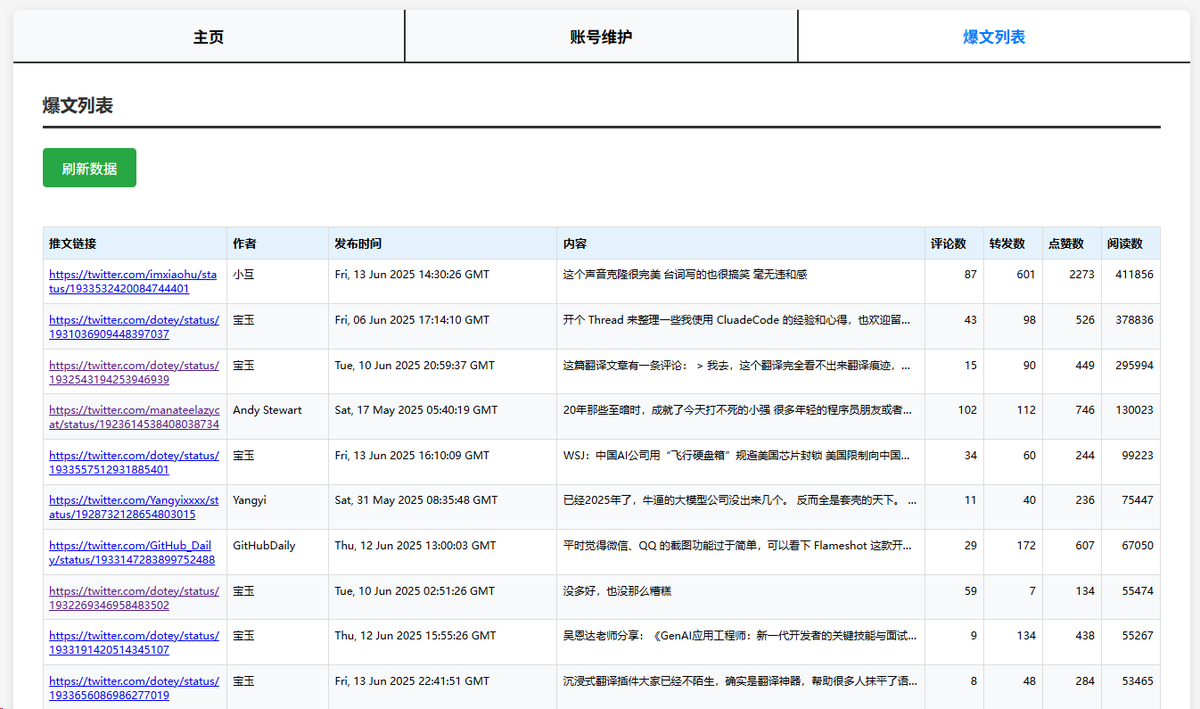Screen dimensions: 1200x709
Task: Select the 爆文列表 tab
Action: [x=993, y=37]
